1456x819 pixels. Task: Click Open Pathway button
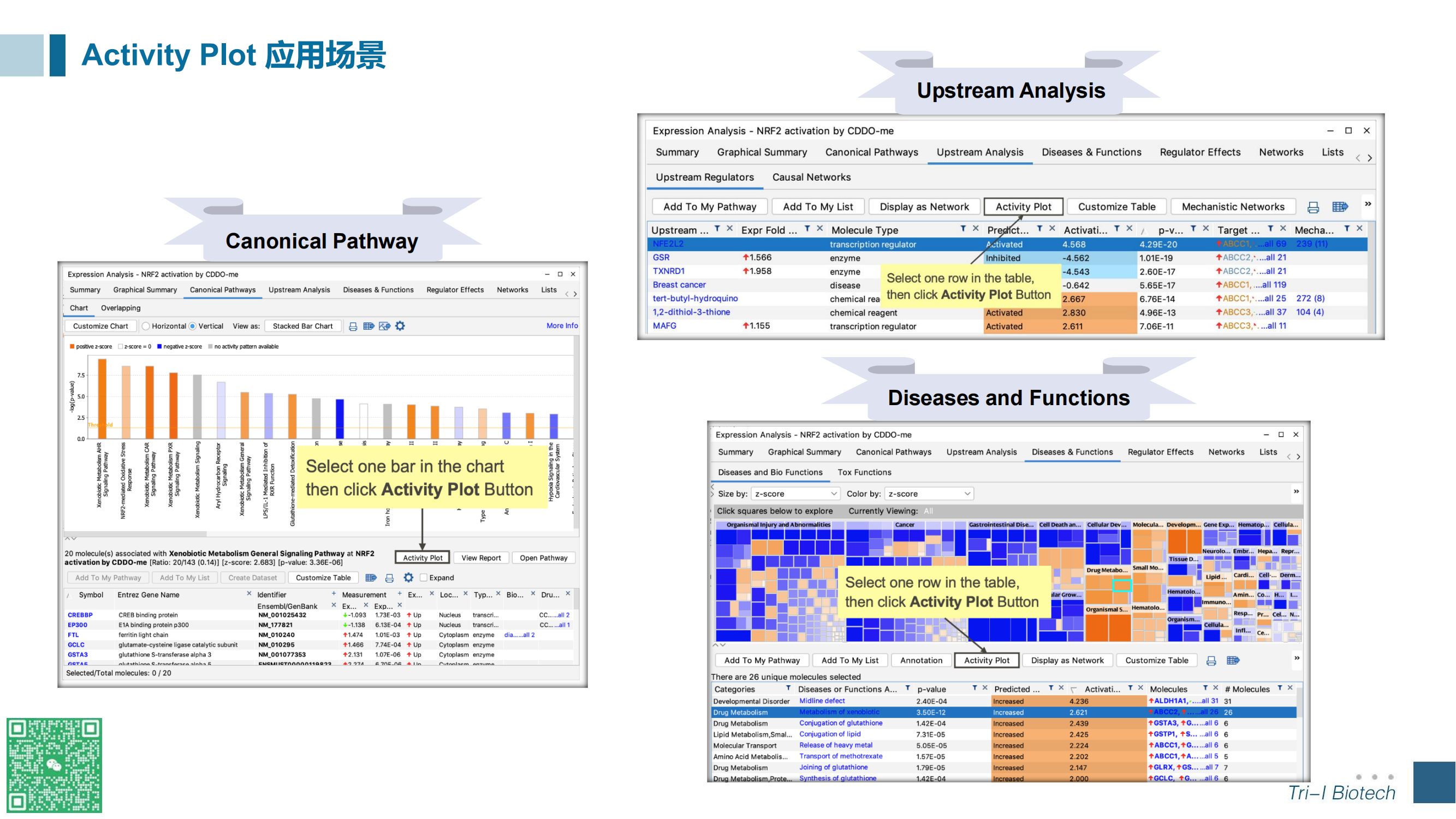coord(543,558)
